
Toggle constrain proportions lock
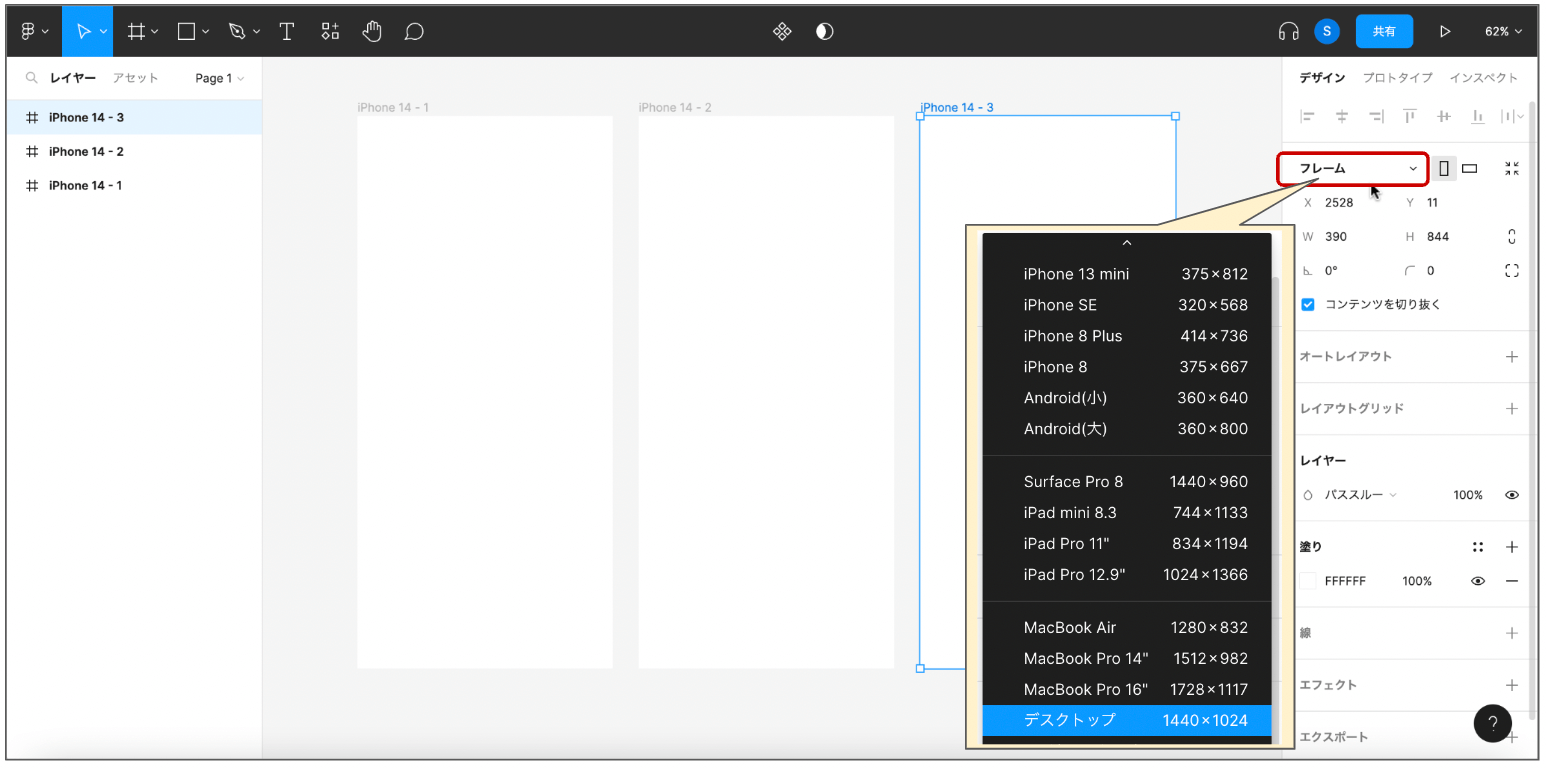pos(1512,237)
